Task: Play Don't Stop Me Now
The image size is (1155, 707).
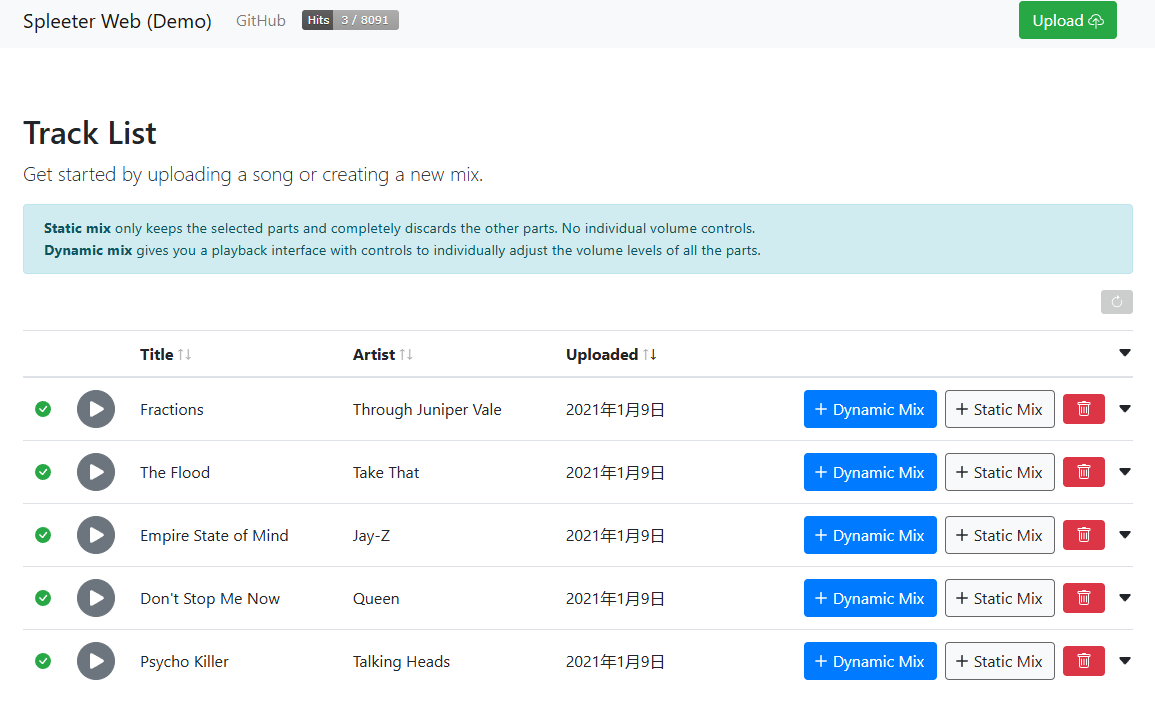Action: click(95, 598)
